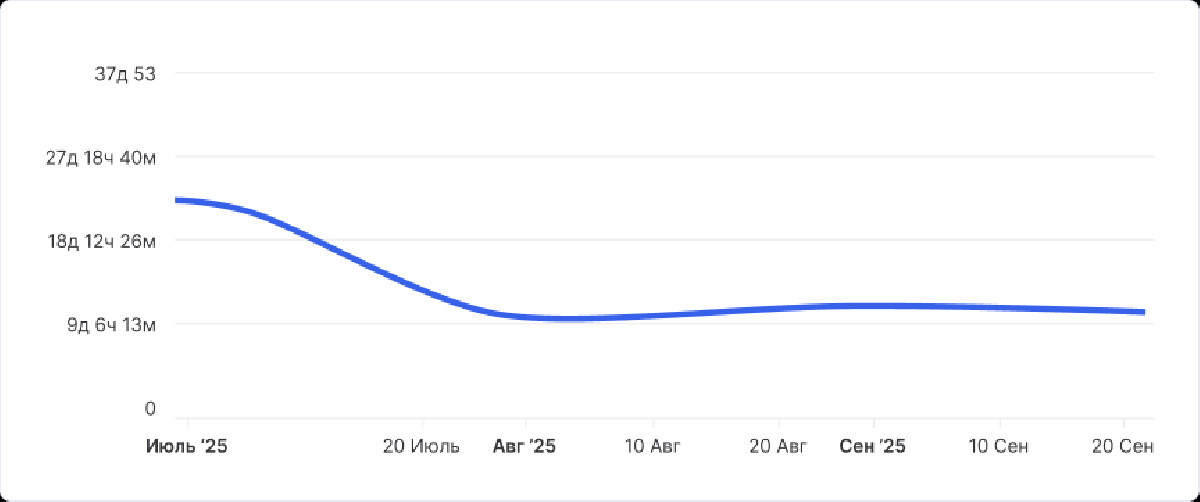Click the 'Авг '25' month label
Image resolution: width=1200 pixels, height=502 pixels.
524,446
